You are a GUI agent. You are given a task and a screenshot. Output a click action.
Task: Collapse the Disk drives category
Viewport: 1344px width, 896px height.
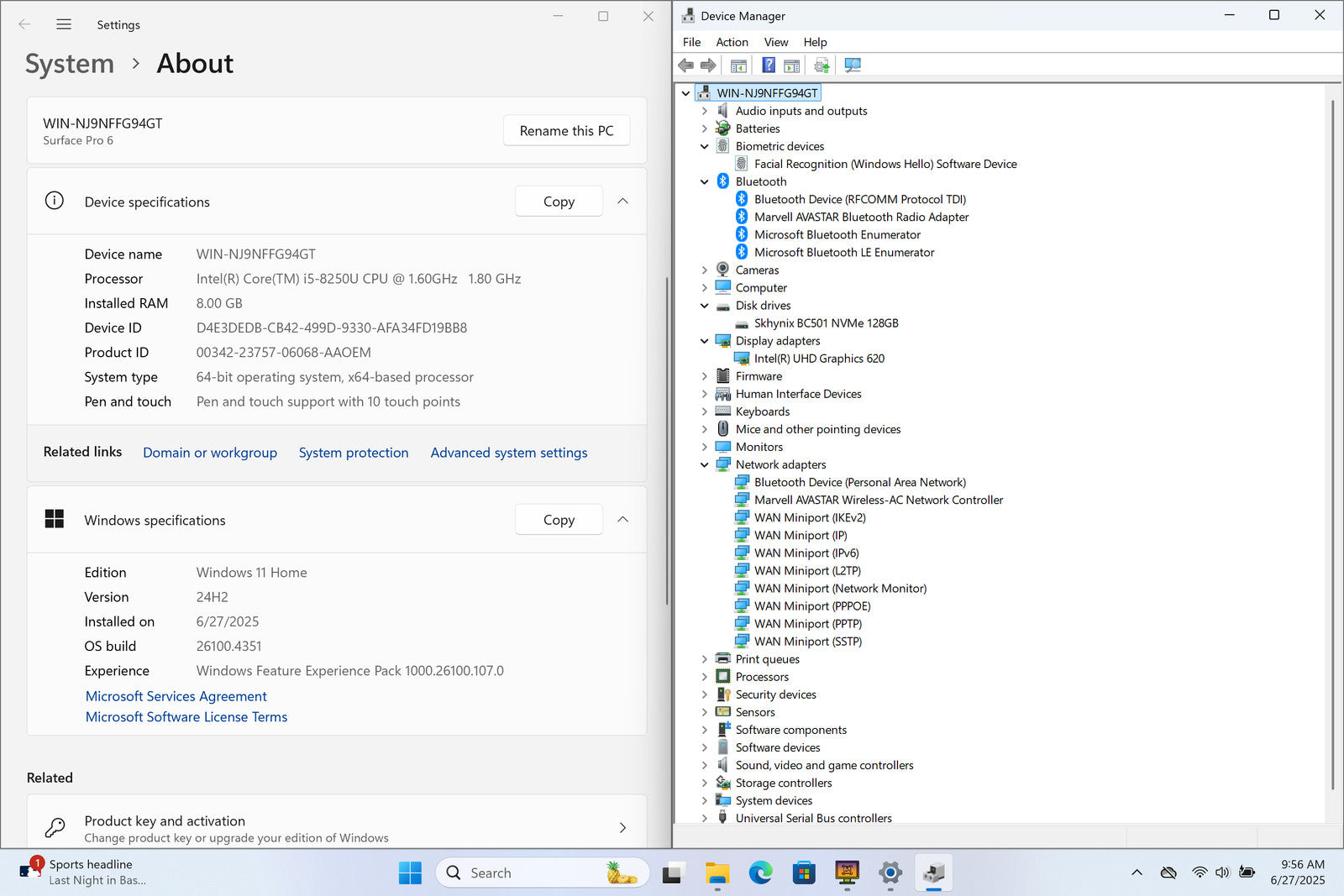(704, 306)
